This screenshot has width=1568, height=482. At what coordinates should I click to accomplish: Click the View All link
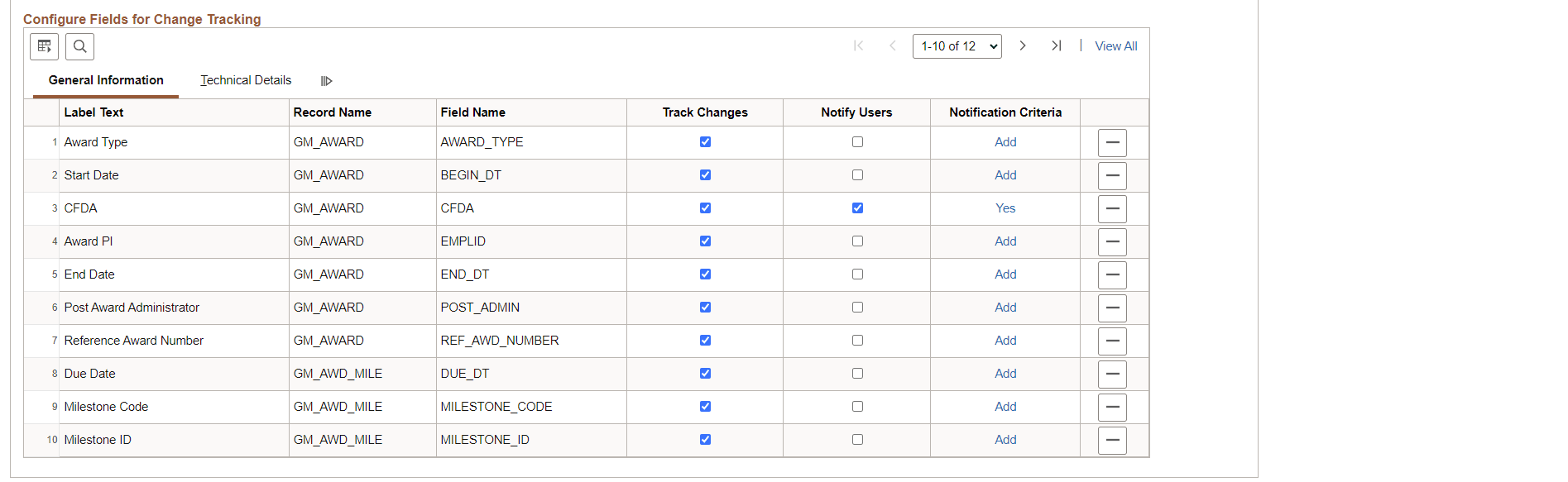[1115, 46]
